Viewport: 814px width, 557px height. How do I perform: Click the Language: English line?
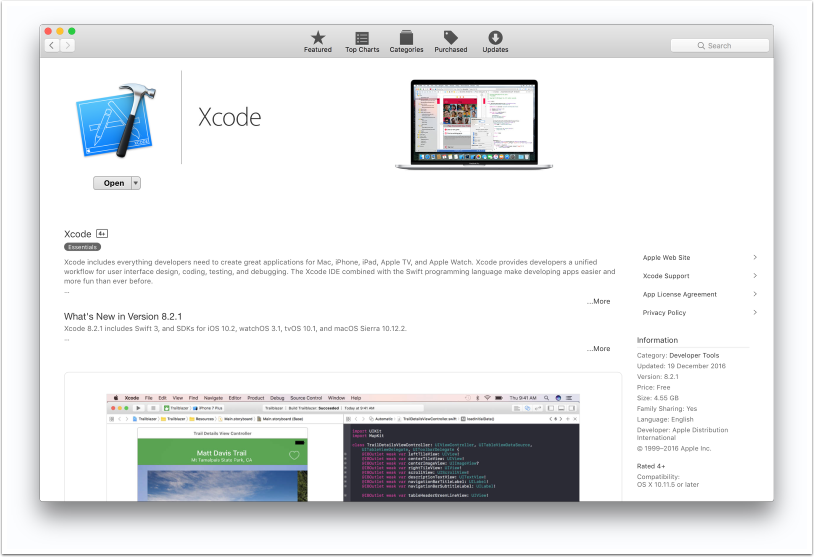(665, 419)
